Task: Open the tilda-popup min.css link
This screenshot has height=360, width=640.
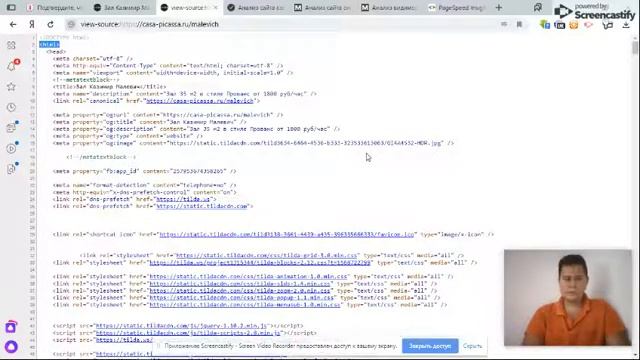Action: (x=242, y=298)
